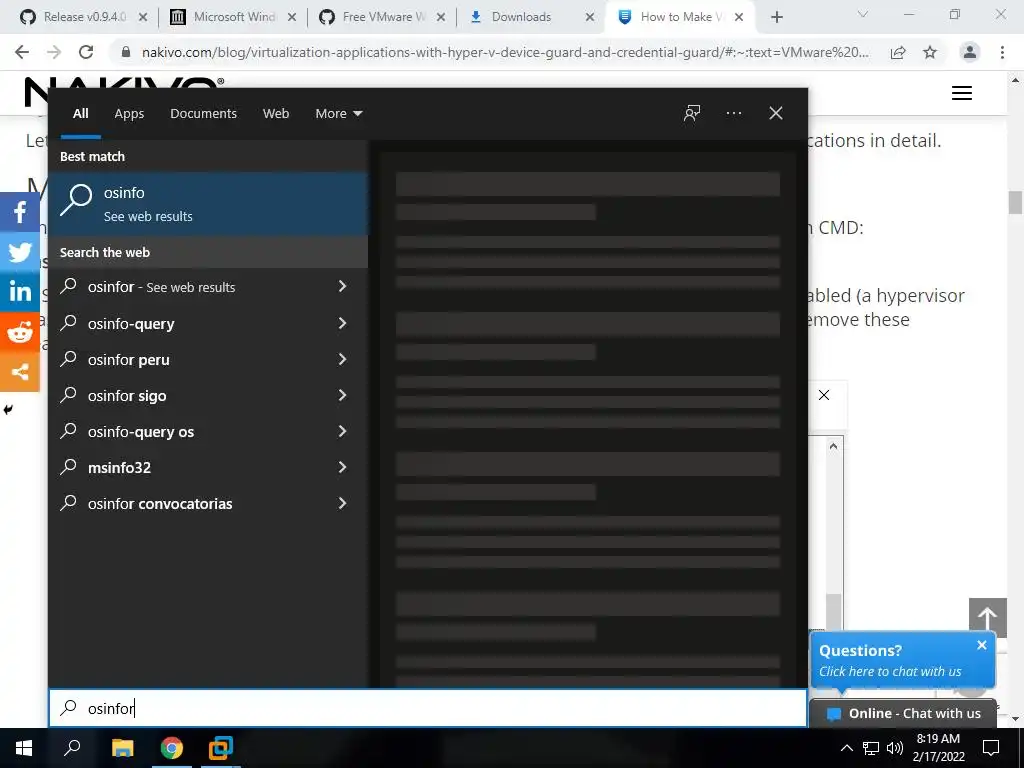Click the search box containing osinfor
Image resolution: width=1024 pixels, height=768 pixels.
coord(428,708)
